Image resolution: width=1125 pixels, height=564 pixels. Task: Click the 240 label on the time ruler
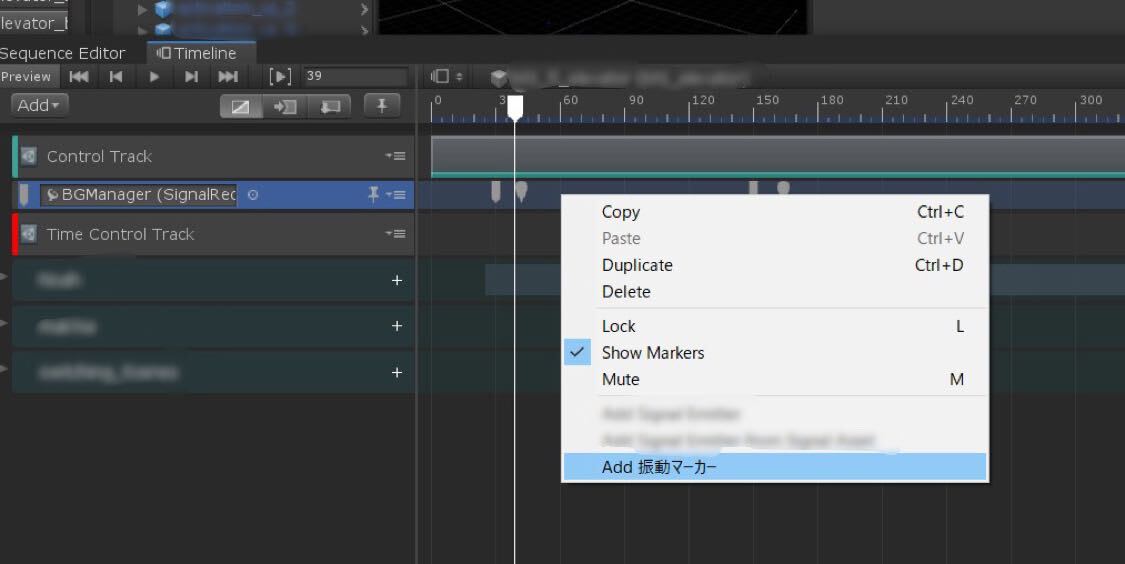coord(961,100)
